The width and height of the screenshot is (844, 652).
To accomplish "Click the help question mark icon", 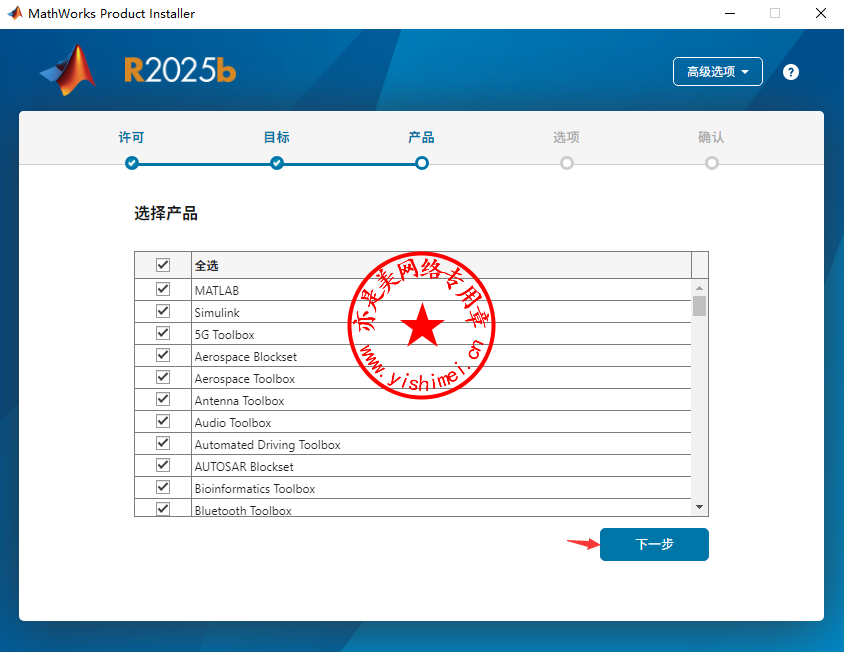I will click(791, 72).
